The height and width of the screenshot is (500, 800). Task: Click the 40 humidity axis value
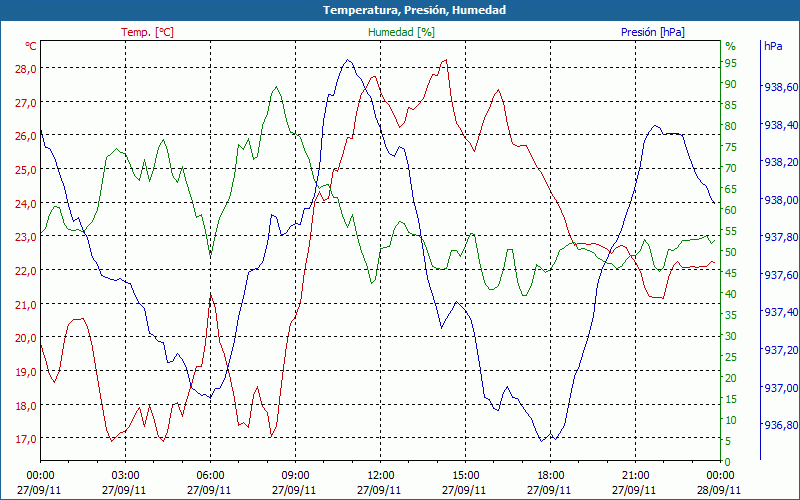point(731,294)
